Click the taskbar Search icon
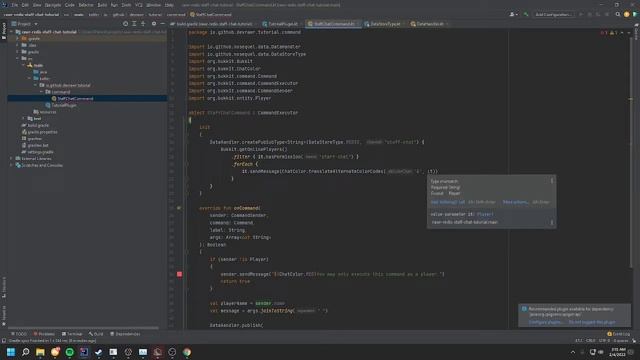This screenshot has width=640, height=360. click(x=25, y=352)
